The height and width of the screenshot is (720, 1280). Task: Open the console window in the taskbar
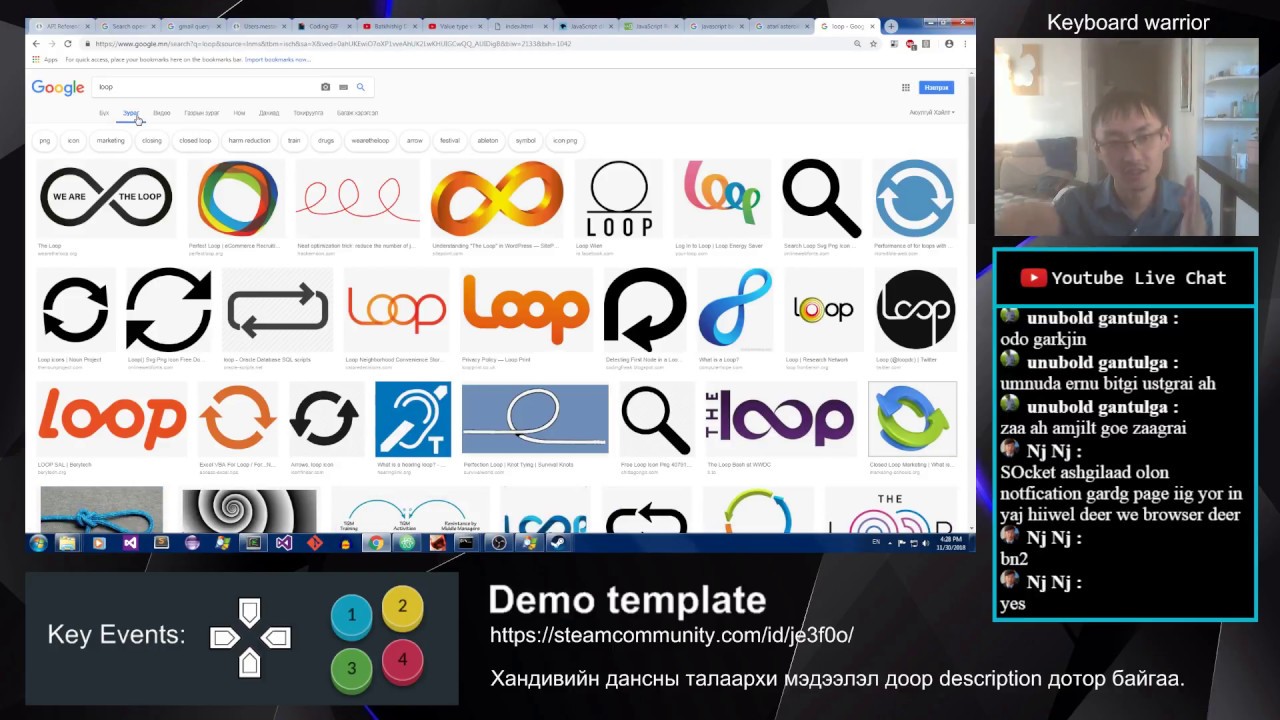tap(465, 543)
